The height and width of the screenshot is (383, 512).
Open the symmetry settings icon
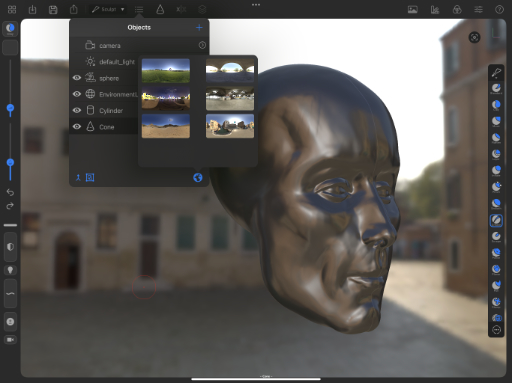pos(181,9)
